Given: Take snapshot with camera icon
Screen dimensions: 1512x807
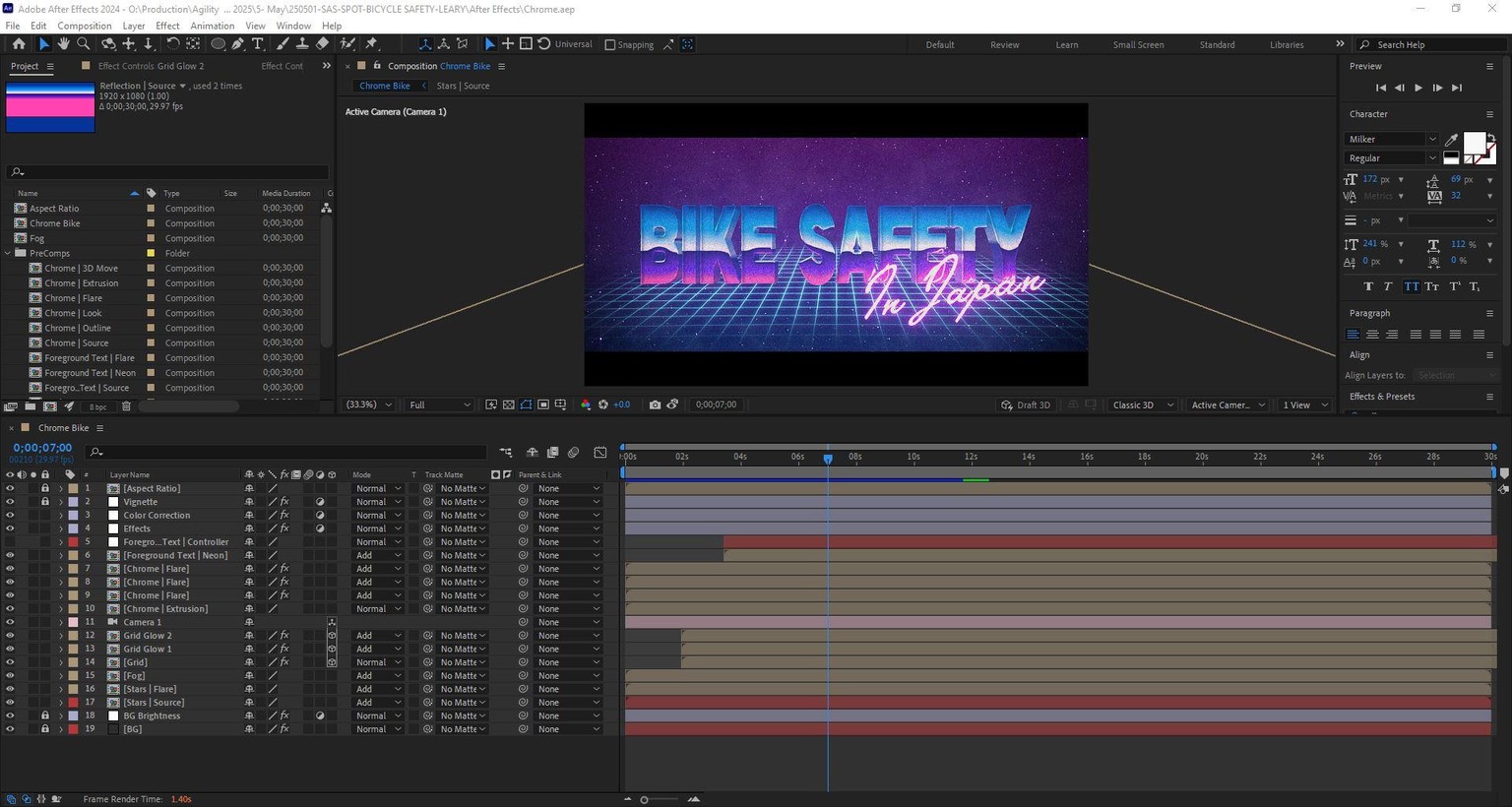Looking at the screenshot, I should [x=655, y=404].
